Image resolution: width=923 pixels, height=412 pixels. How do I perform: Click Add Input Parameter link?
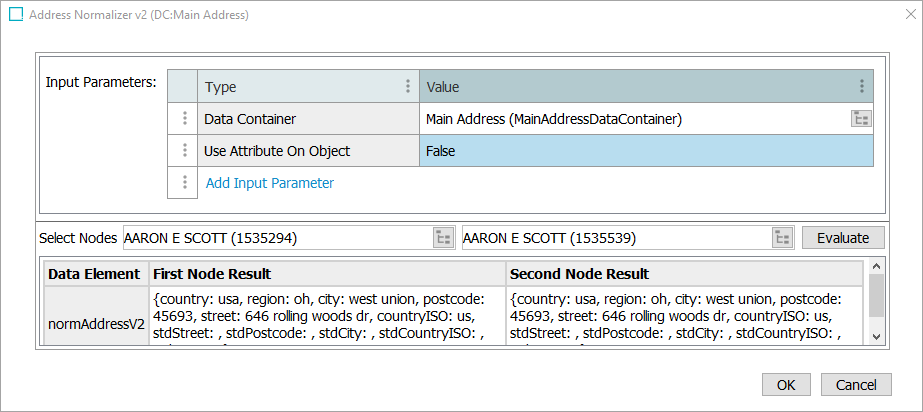pyautogui.click(x=269, y=183)
